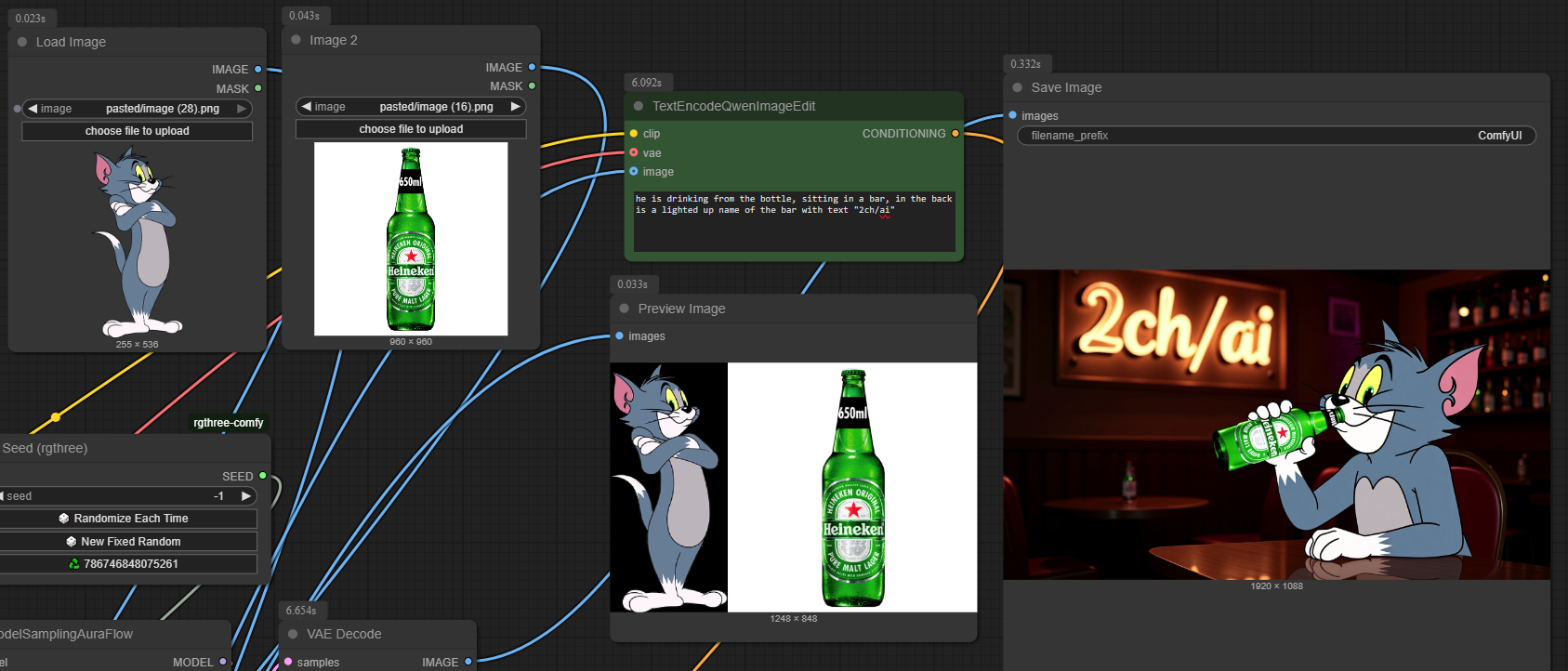Click the filename_prefix field in Save Image

(1277, 136)
